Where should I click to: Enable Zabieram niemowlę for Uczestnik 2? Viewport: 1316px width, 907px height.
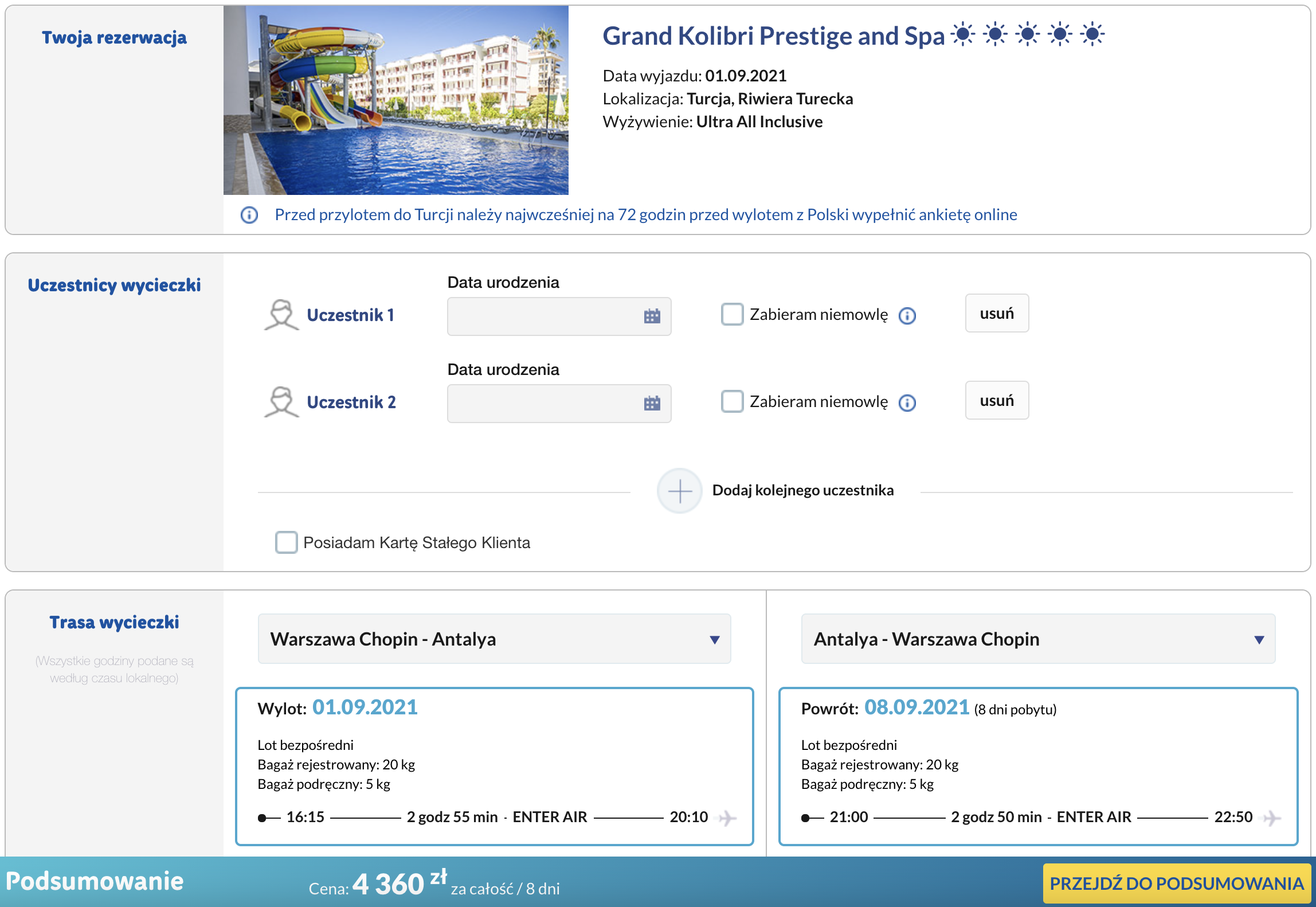732,401
